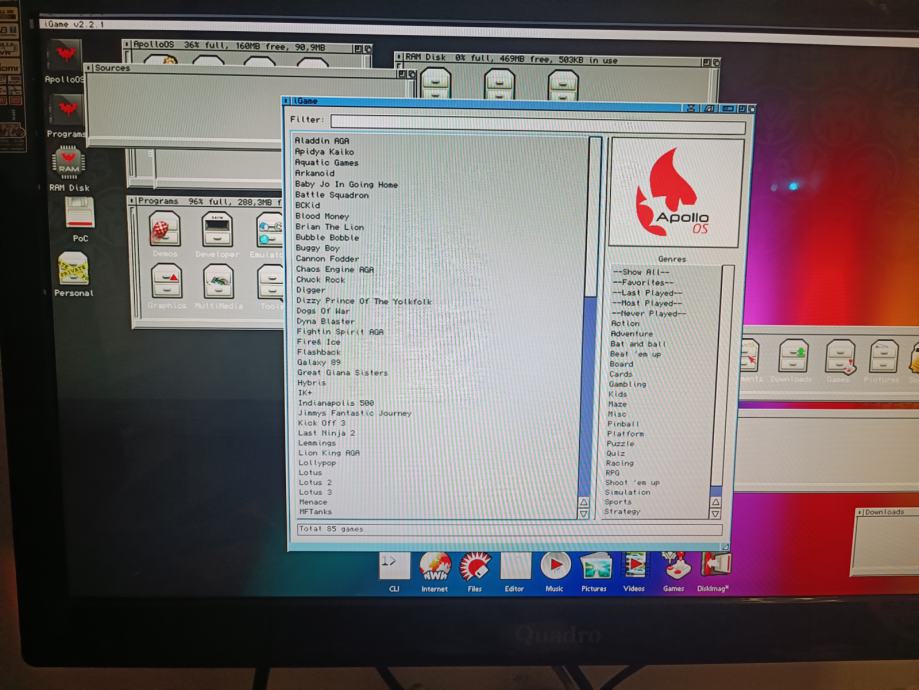919x690 pixels.
Task: Select Indianapolis 500 in game list
Action: point(336,403)
